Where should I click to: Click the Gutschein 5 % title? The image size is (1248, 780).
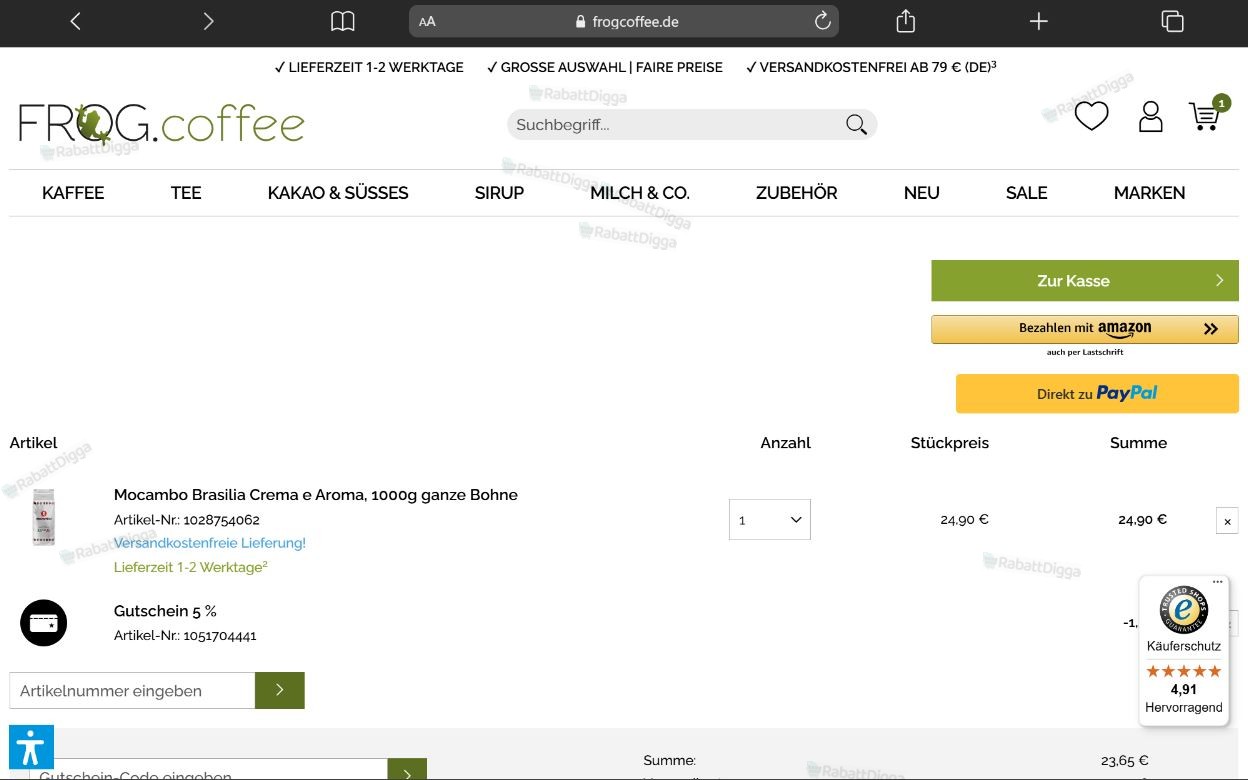pyautogui.click(x=165, y=611)
